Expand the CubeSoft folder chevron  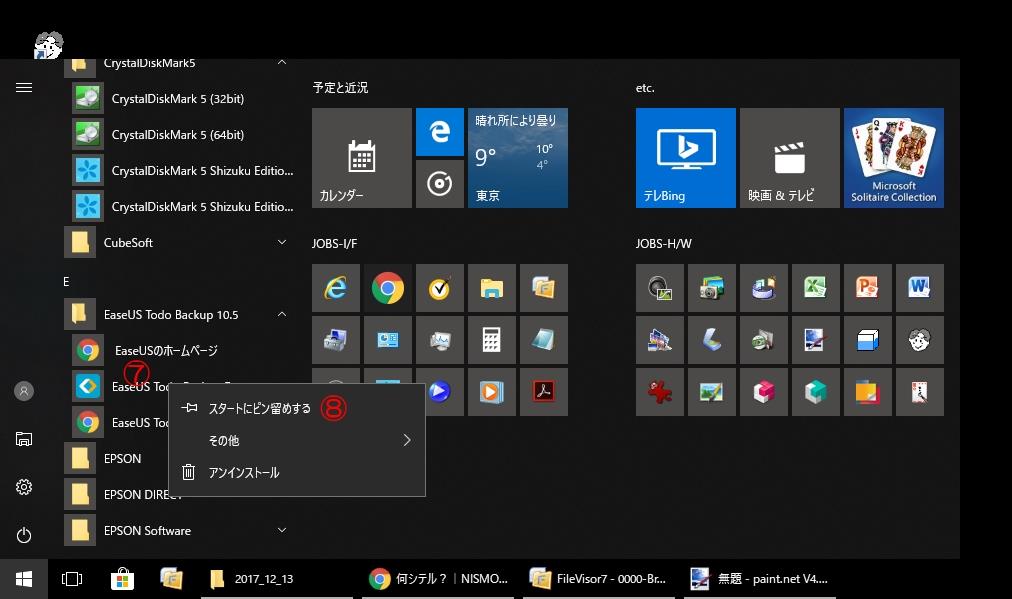pyautogui.click(x=282, y=242)
